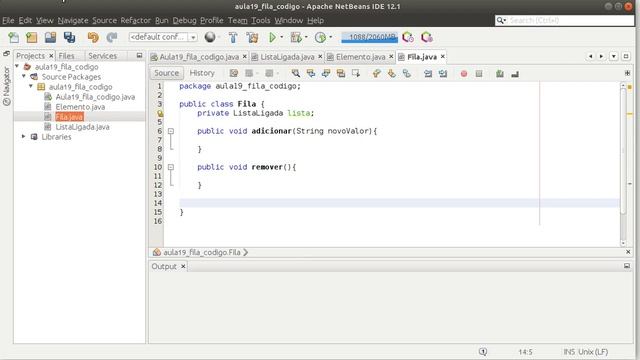This screenshot has height=360, width=640.
Task: Click the Source view button
Action: [166, 73]
